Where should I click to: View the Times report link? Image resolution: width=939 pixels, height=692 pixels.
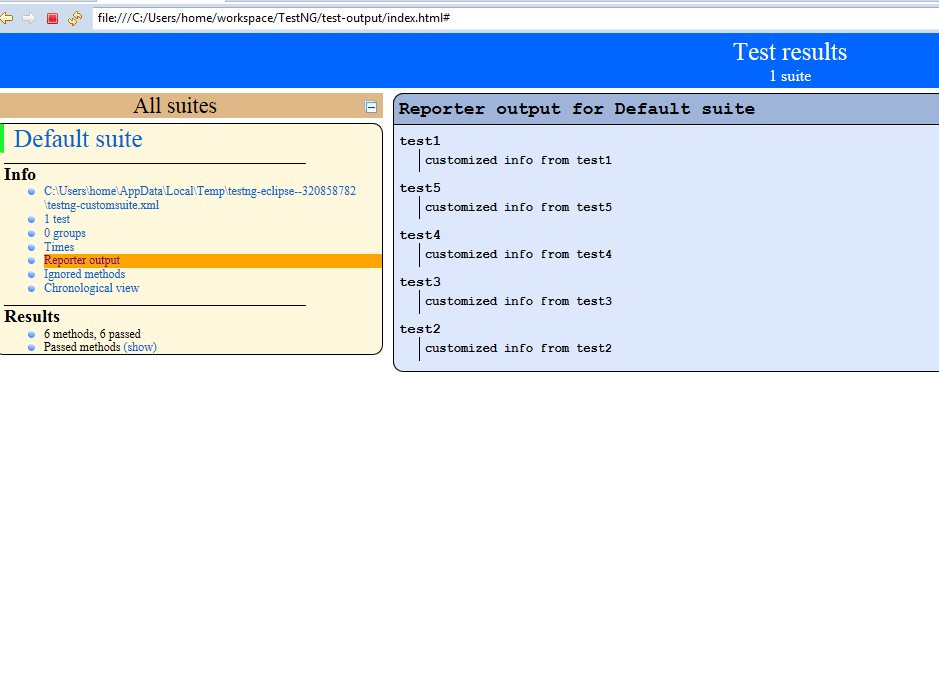tap(59, 246)
